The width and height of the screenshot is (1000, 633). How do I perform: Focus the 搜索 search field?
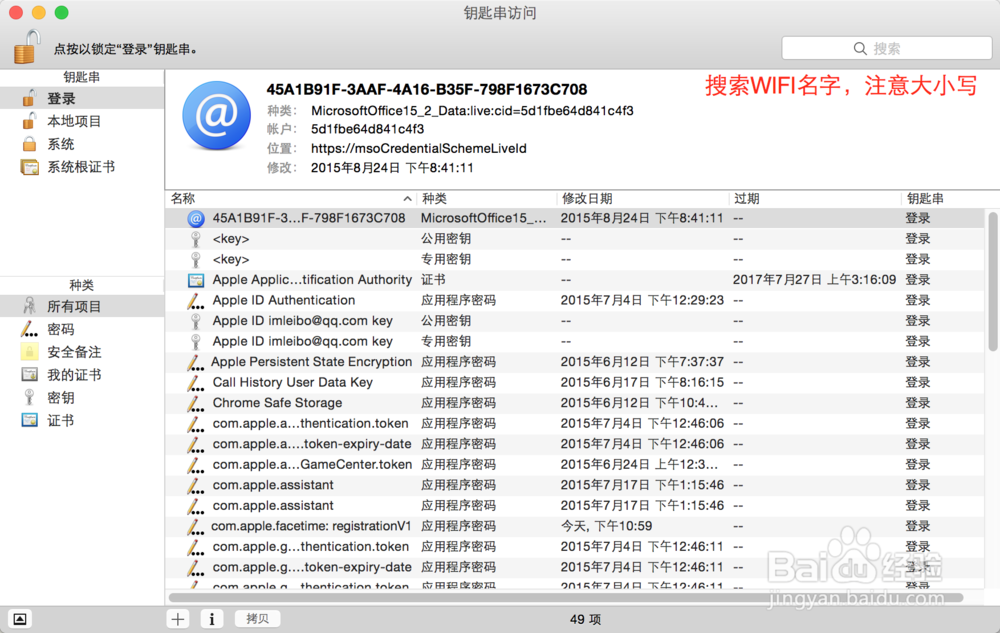886,48
